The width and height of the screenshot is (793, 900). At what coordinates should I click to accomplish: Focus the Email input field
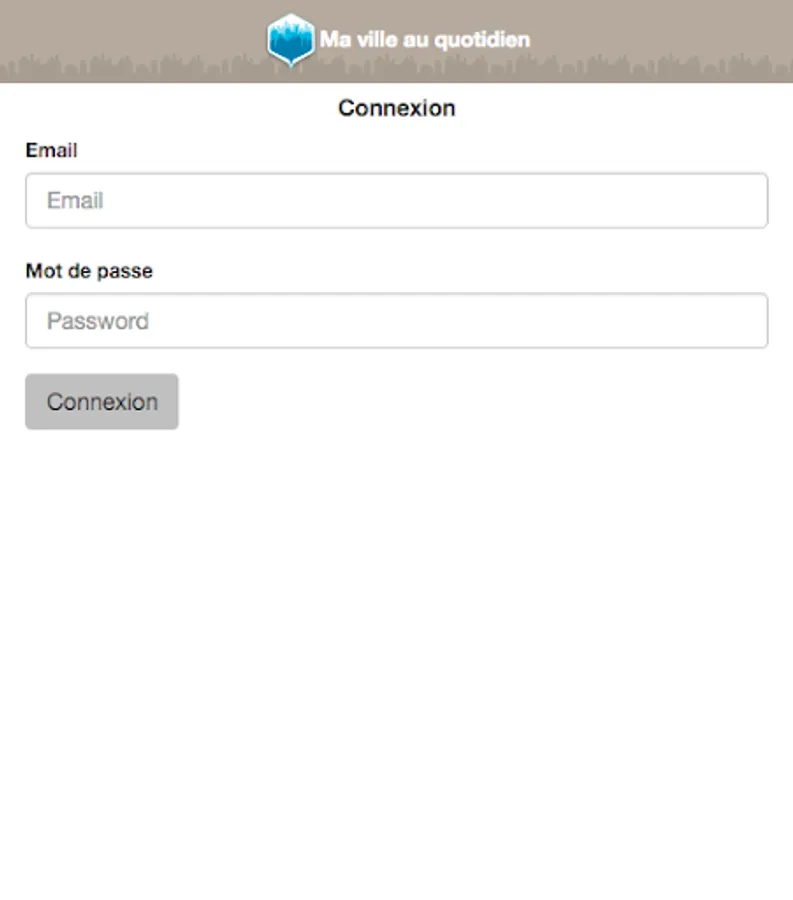tap(396, 200)
